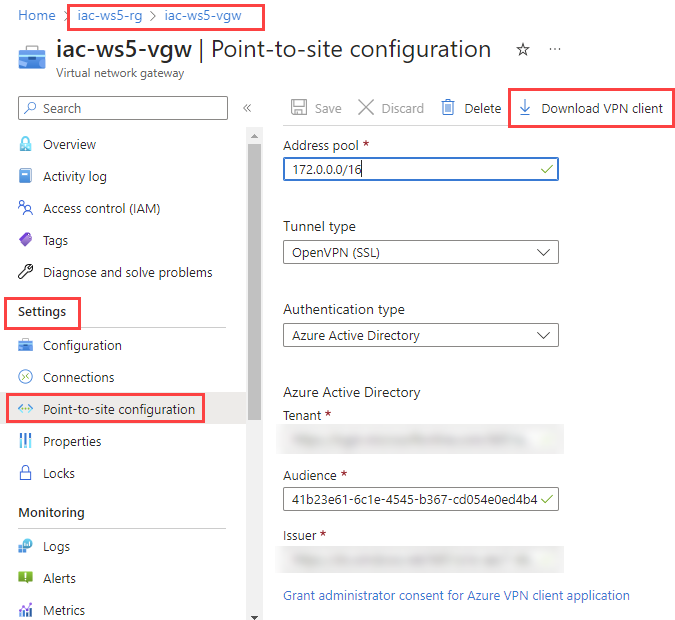675x620 pixels.
Task: Click the Configuration briefcase icon
Action: [25, 345]
